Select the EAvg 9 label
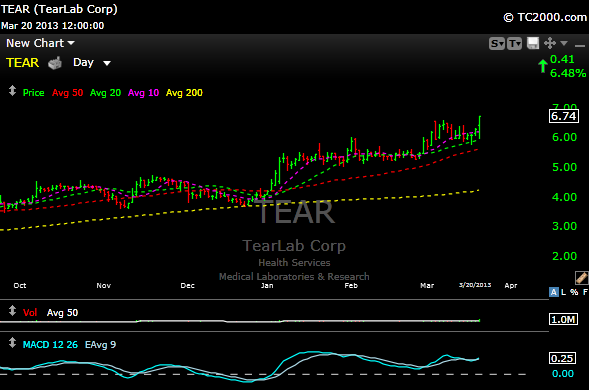The height and width of the screenshot is (390, 589). [x=100, y=345]
